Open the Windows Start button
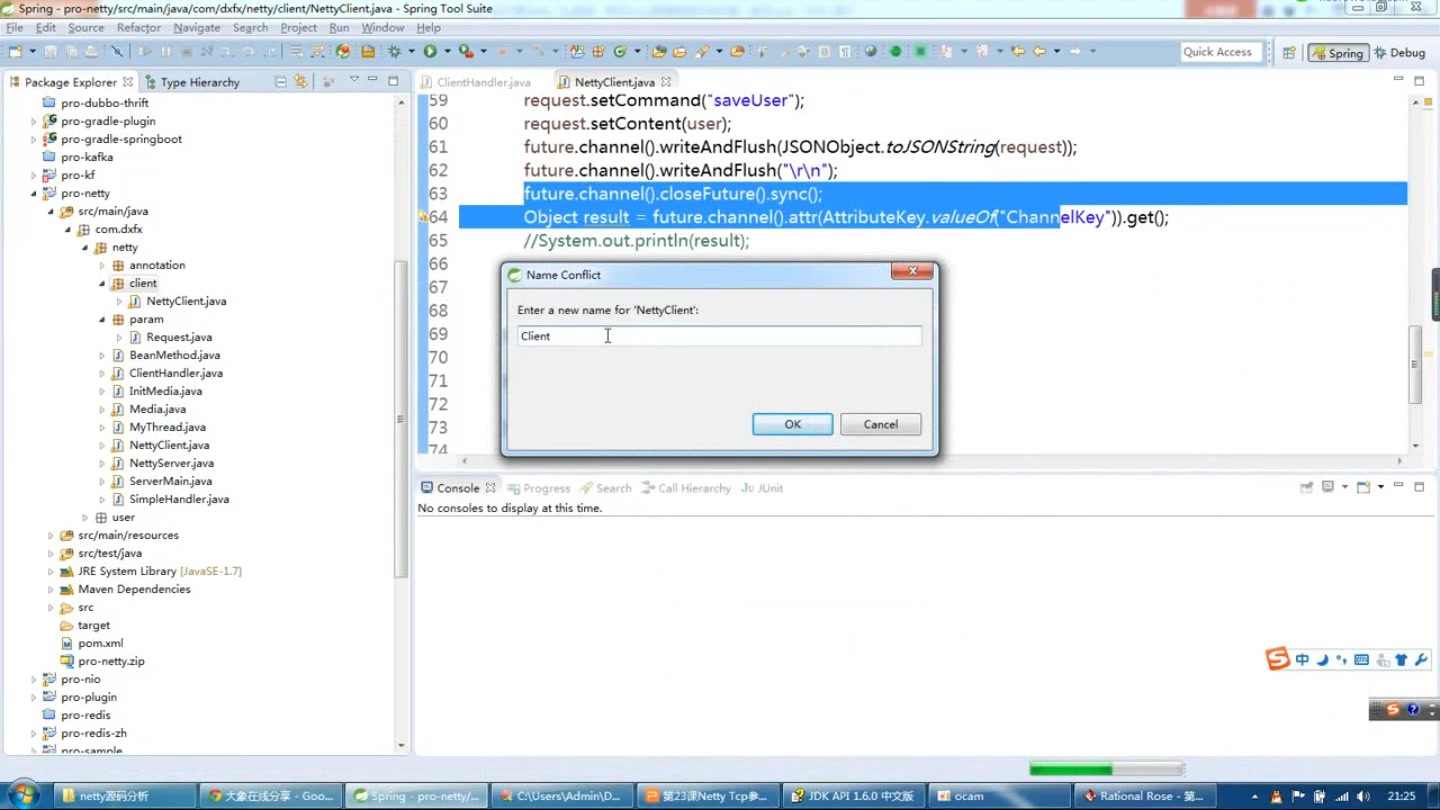The image size is (1440, 810). tap(21, 795)
